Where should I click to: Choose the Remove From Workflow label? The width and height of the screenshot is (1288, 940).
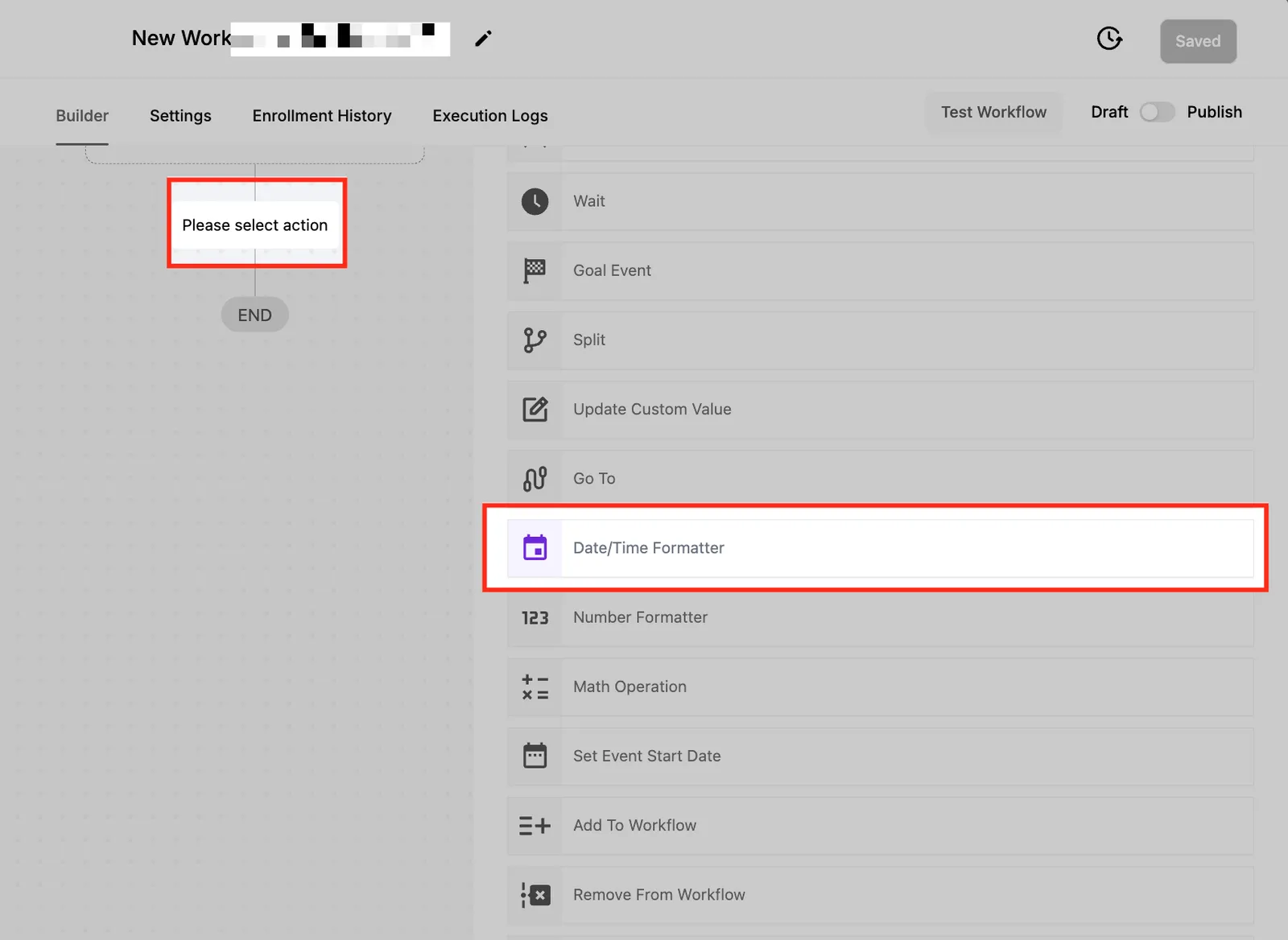pos(658,895)
